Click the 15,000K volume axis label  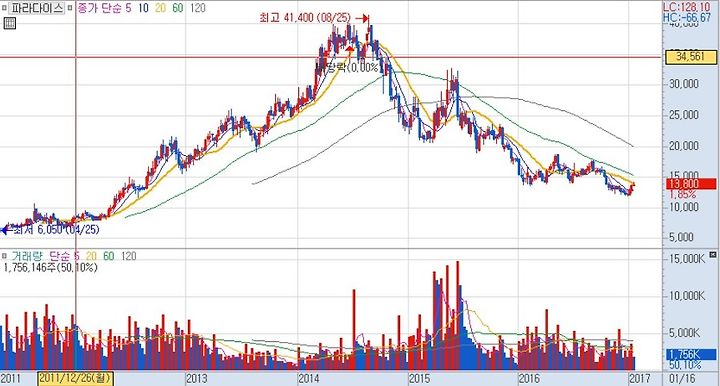[687, 259]
